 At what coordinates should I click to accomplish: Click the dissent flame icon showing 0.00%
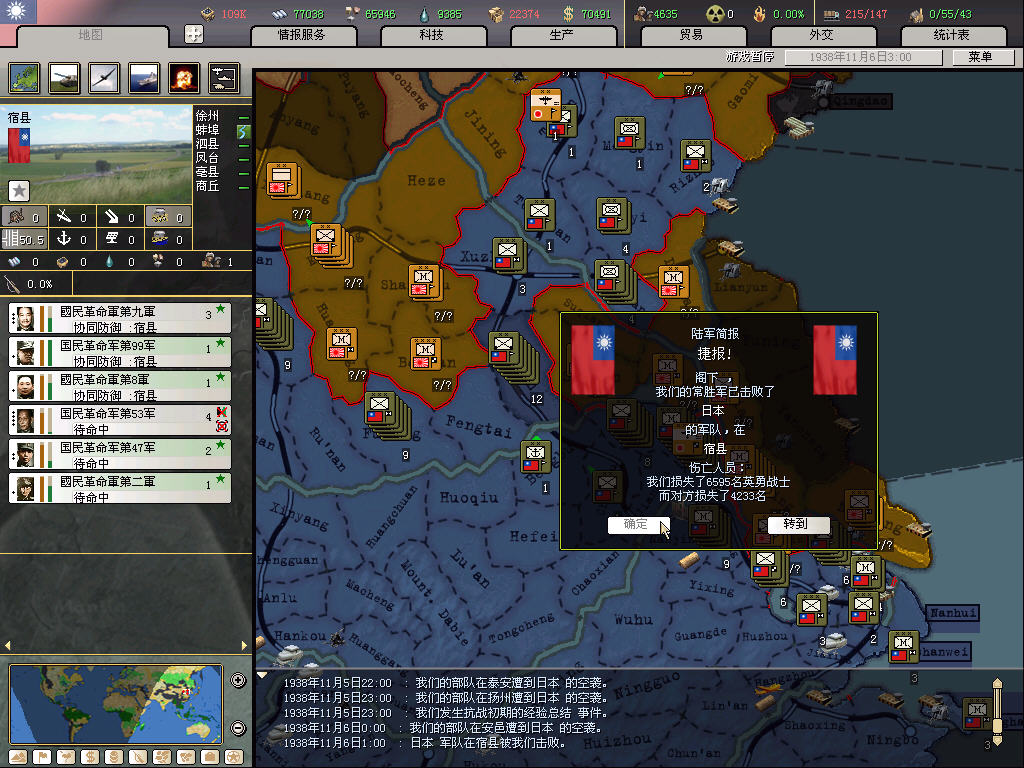[x=760, y=14]
